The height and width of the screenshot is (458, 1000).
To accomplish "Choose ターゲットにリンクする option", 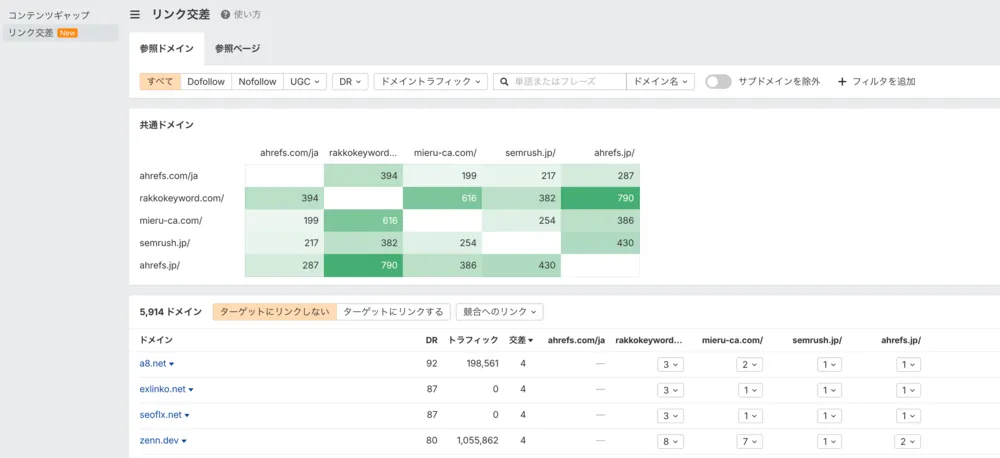I will tap(393, 312).
